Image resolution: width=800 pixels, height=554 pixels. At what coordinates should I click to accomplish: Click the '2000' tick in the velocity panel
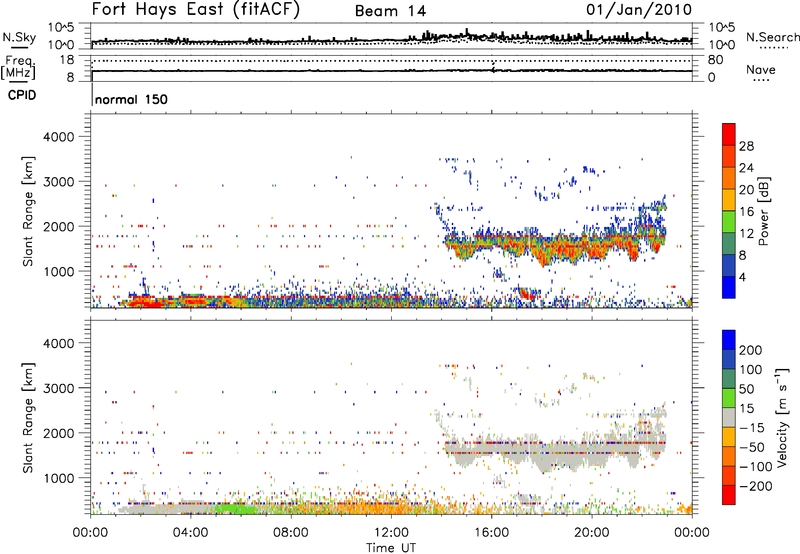click(58, 433)
